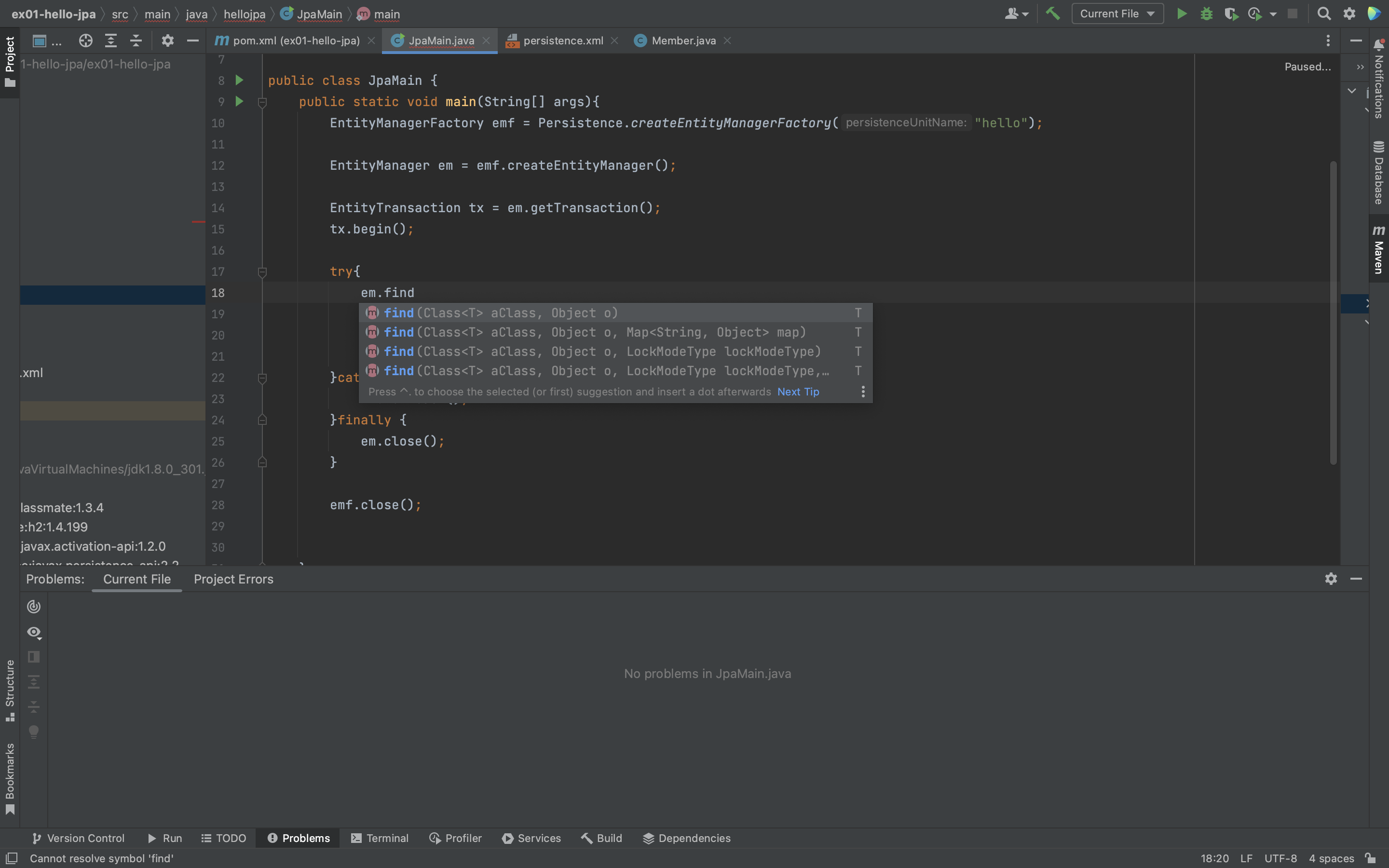The height and width of the screenshot is (868, 1389).
Task: Toggle highlighting level eye icon in Problems
Action: pyautogui.click(x=34, y=633)
